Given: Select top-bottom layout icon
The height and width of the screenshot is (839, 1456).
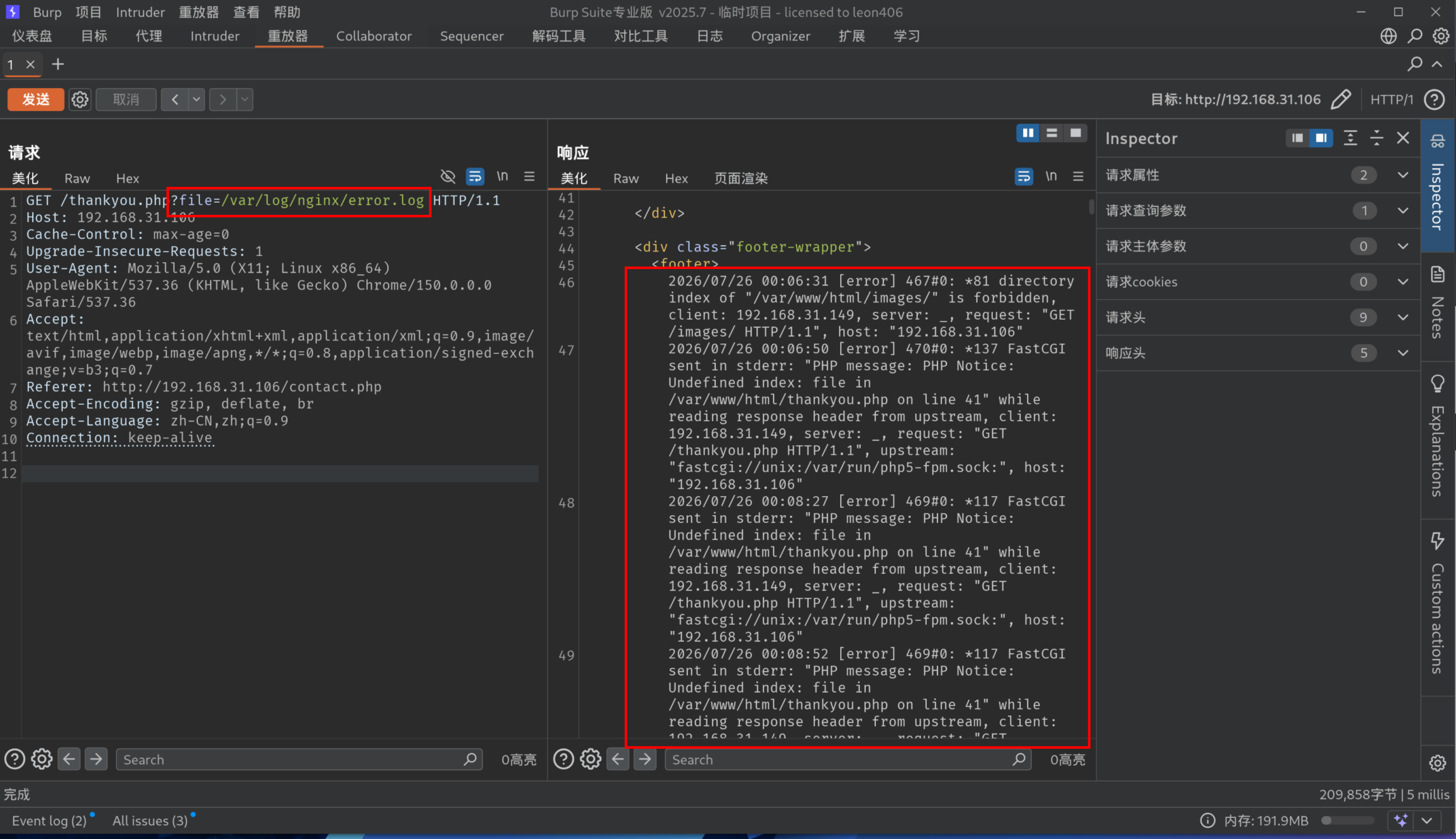Looking at the screenshot, I should (1051, 133).
